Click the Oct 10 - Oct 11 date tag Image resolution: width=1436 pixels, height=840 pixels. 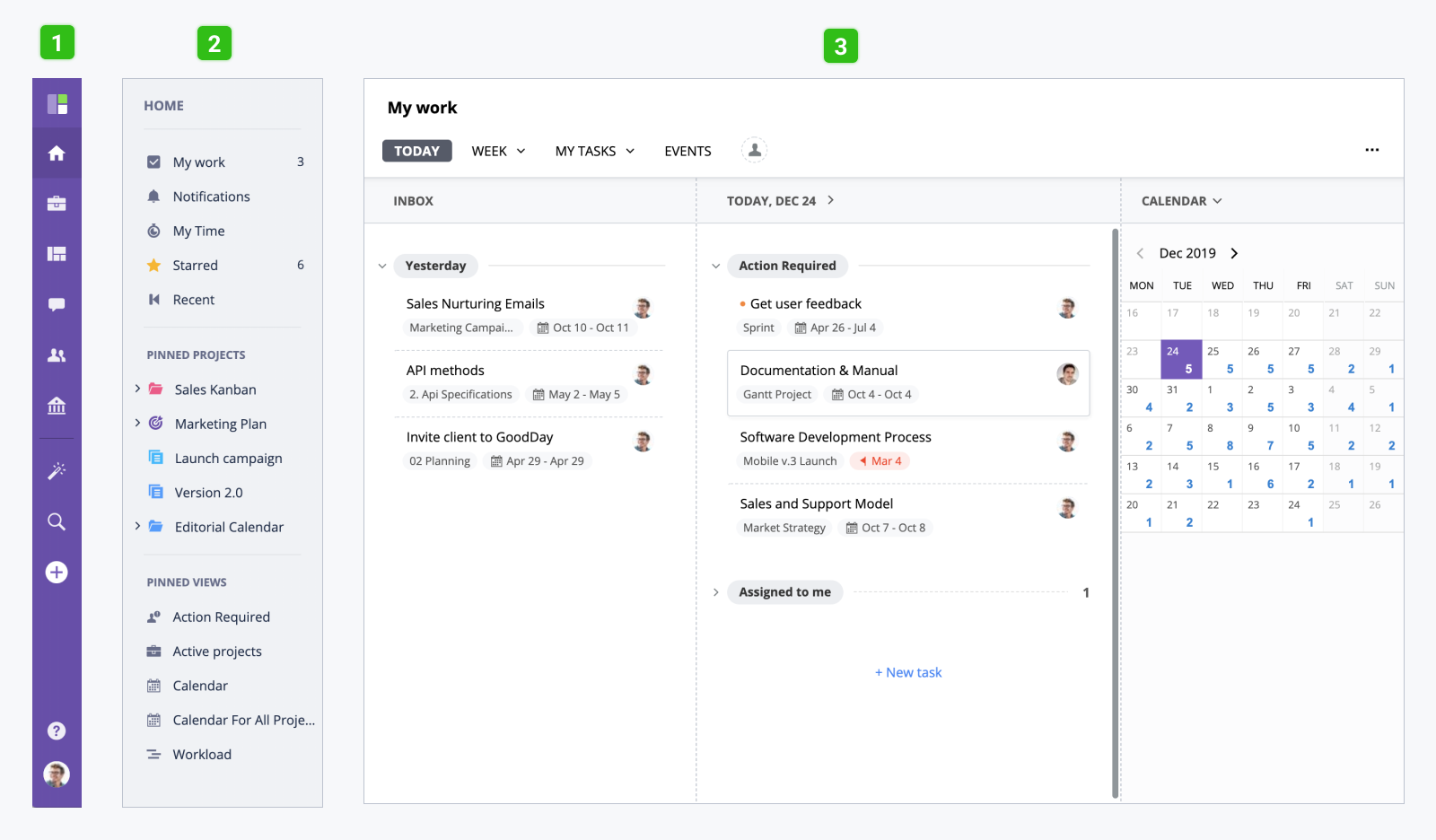point(582,328)
